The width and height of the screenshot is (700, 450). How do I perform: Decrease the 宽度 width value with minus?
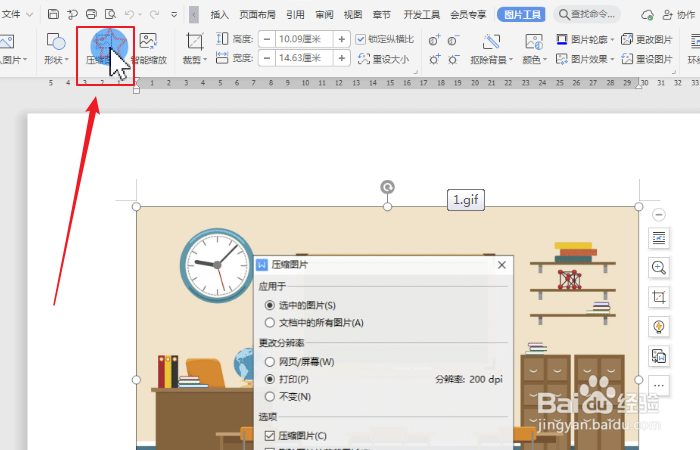click(267, 58)
